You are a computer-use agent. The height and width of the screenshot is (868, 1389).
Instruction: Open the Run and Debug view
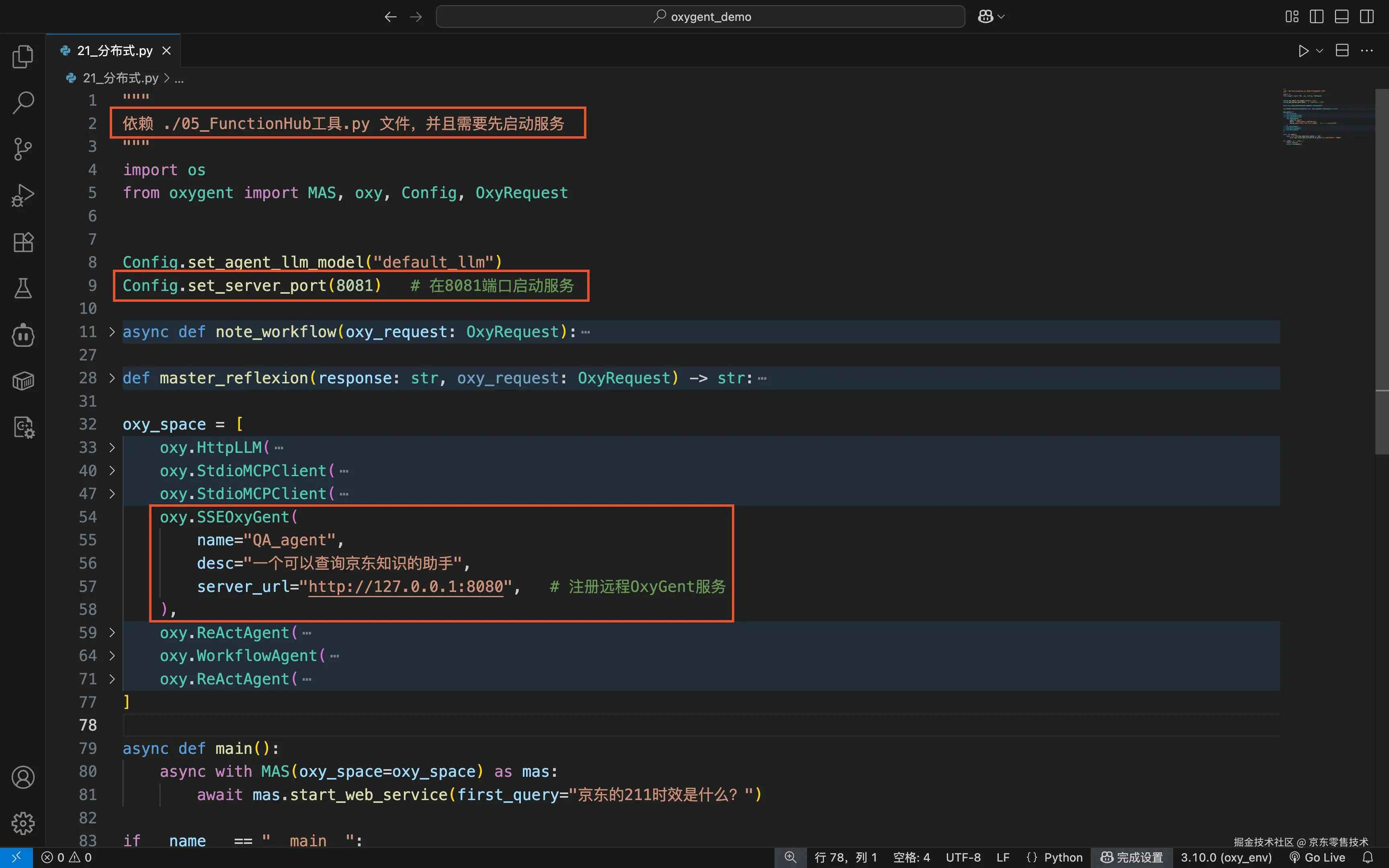pyautogui.click(x=23, y=195)
